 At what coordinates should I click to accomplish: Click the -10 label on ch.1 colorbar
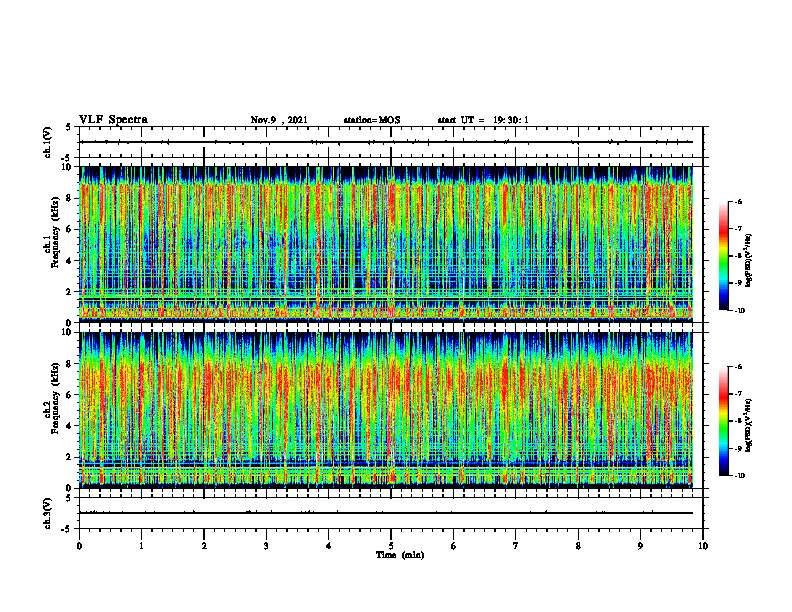click(739, 310)
